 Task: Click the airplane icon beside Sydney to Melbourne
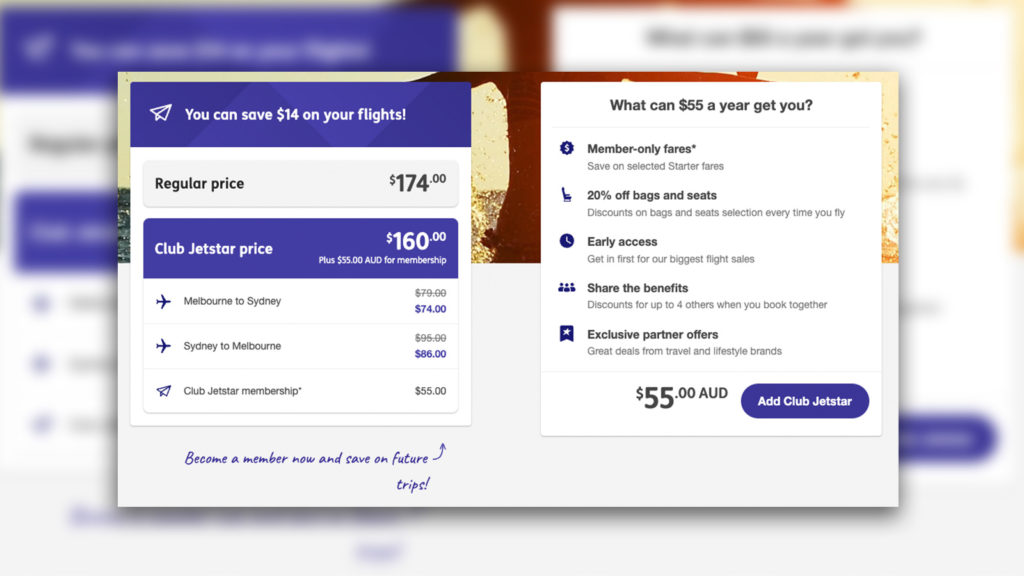coord(165,347)
